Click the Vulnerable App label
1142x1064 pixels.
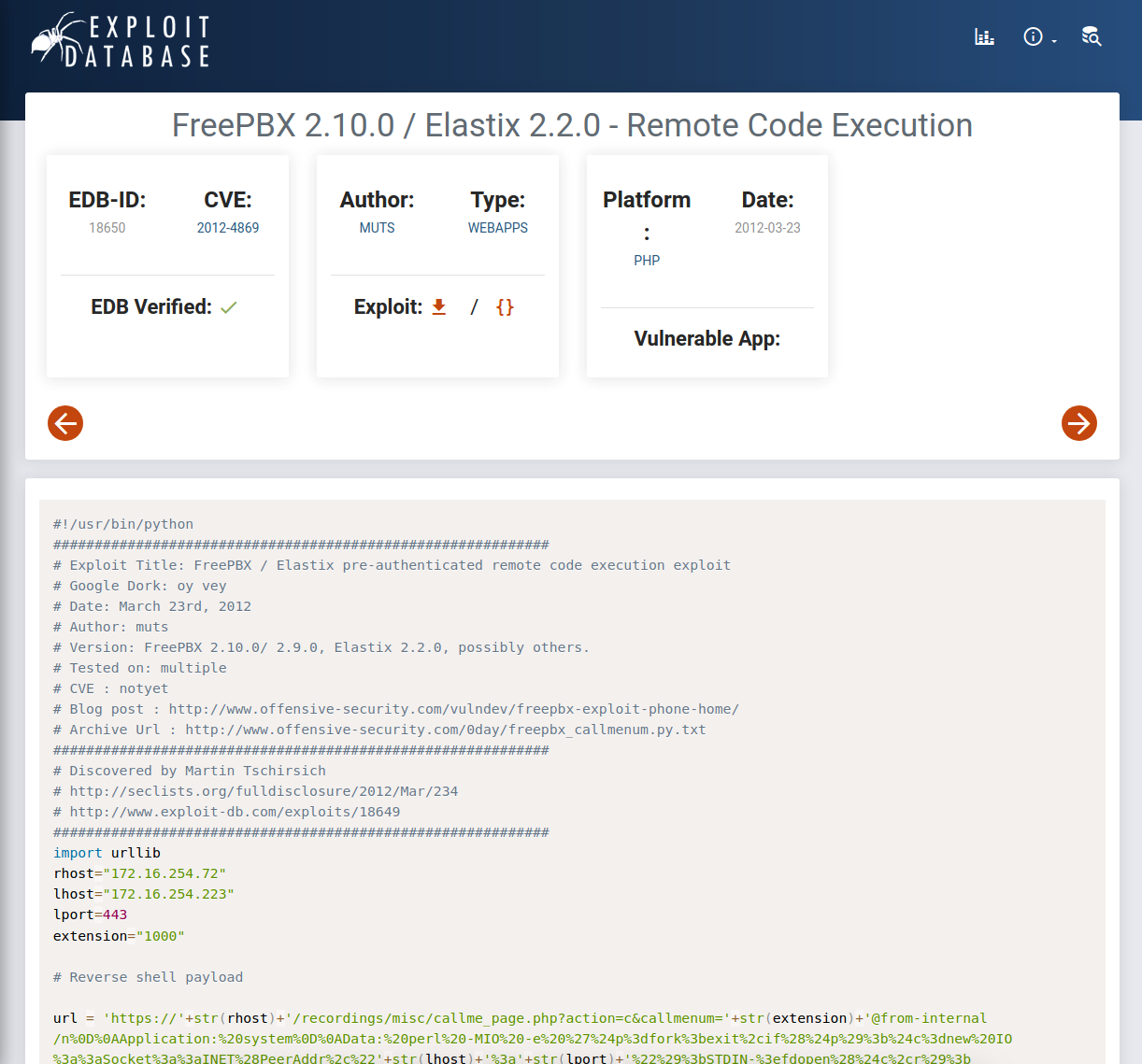pos(707,338)
